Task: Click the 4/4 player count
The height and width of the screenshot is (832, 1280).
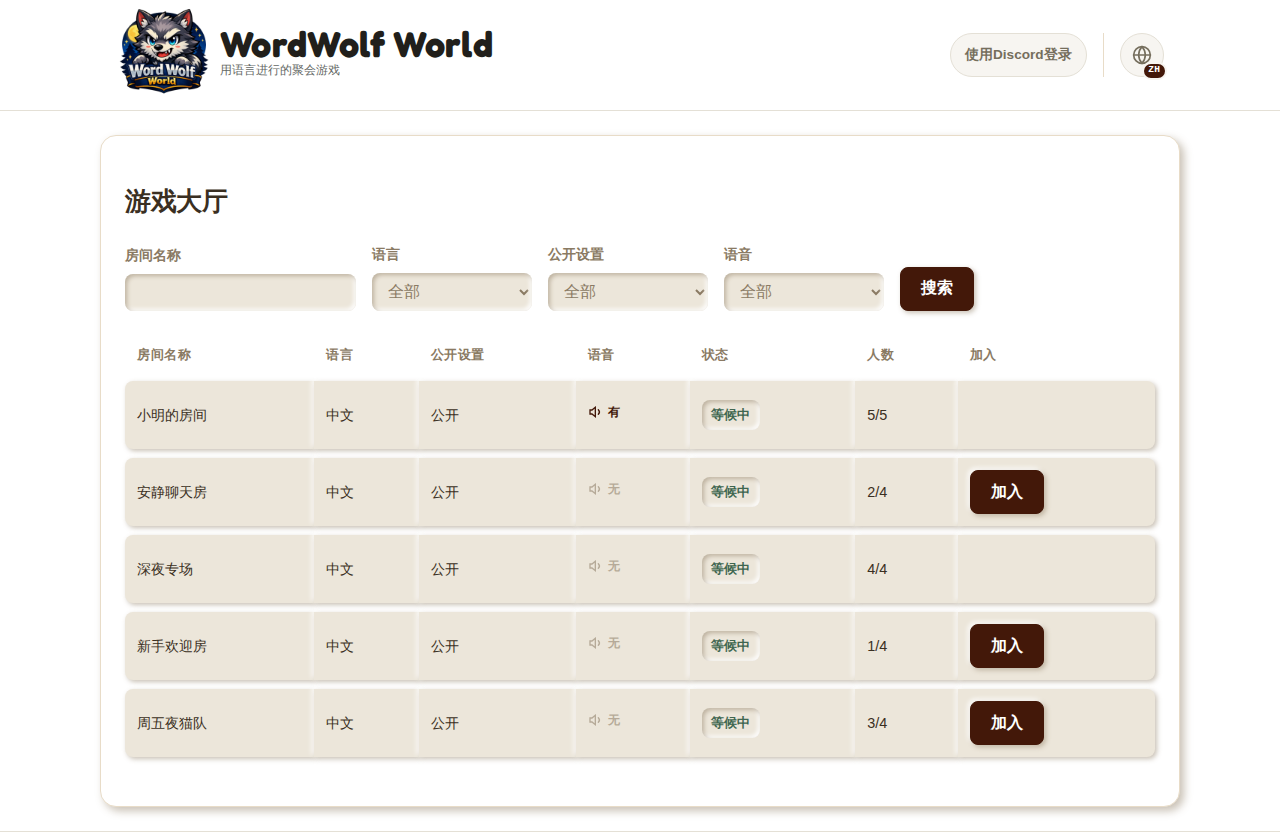Action: click(x=877, y=569)
